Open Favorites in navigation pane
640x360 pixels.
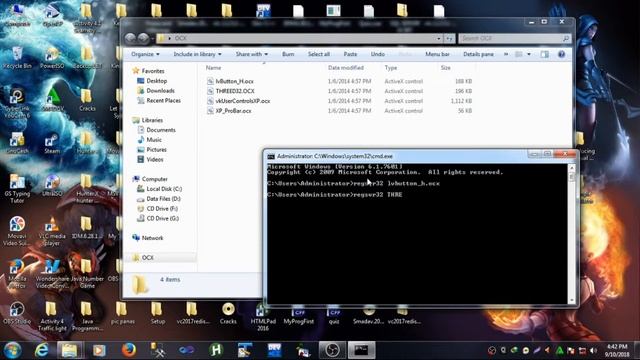click(148, 71)
